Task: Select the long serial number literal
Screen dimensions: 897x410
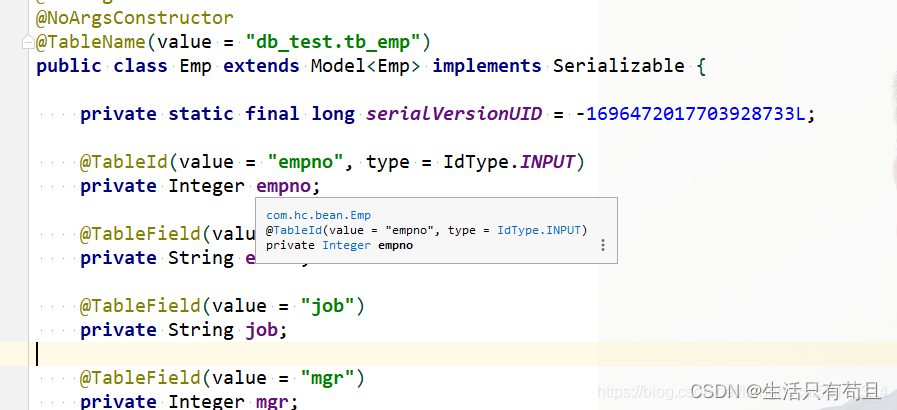Action: point(695,114)
